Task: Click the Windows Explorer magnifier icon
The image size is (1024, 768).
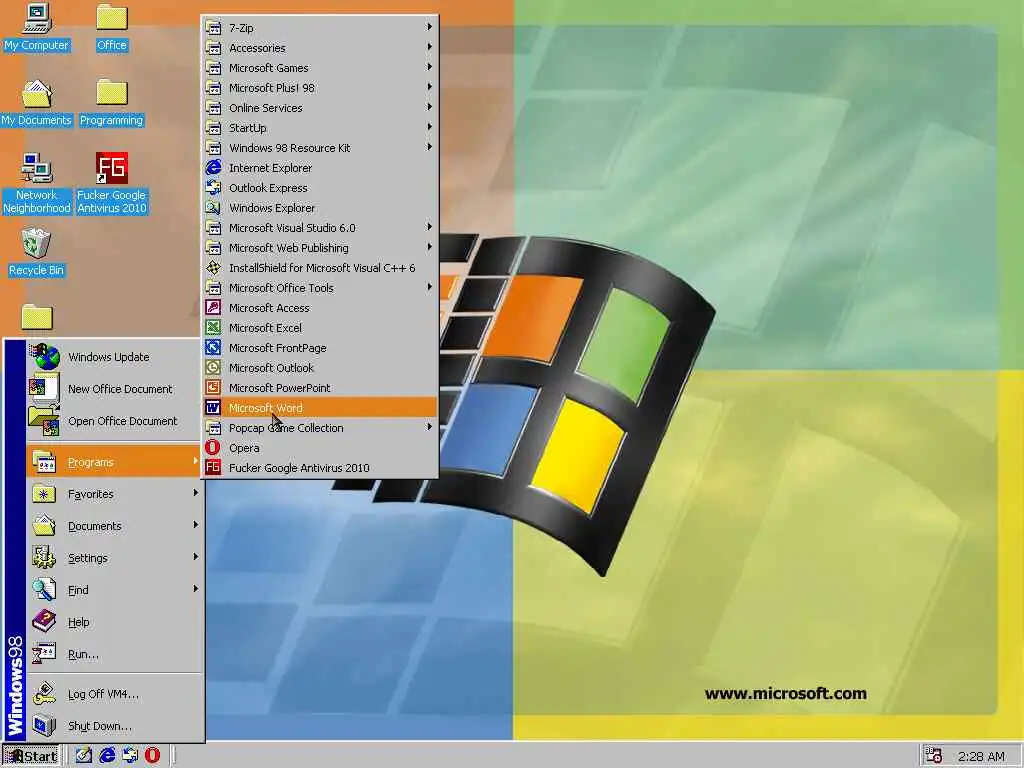Action: coord(213,208)
